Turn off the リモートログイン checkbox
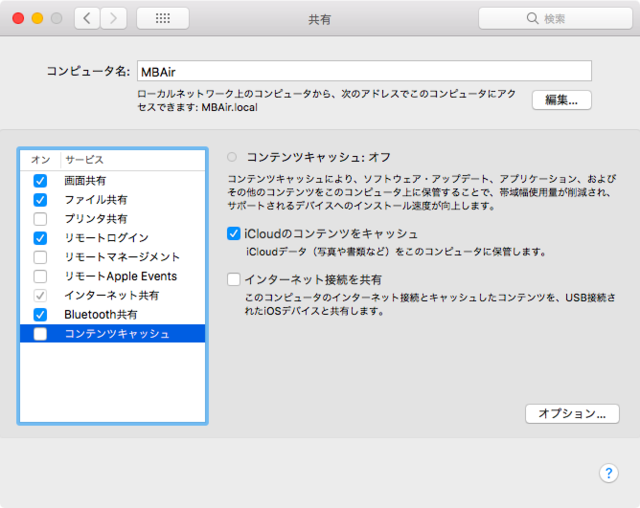The width and height of the screenshot is (640, 508). click(40, 238)
